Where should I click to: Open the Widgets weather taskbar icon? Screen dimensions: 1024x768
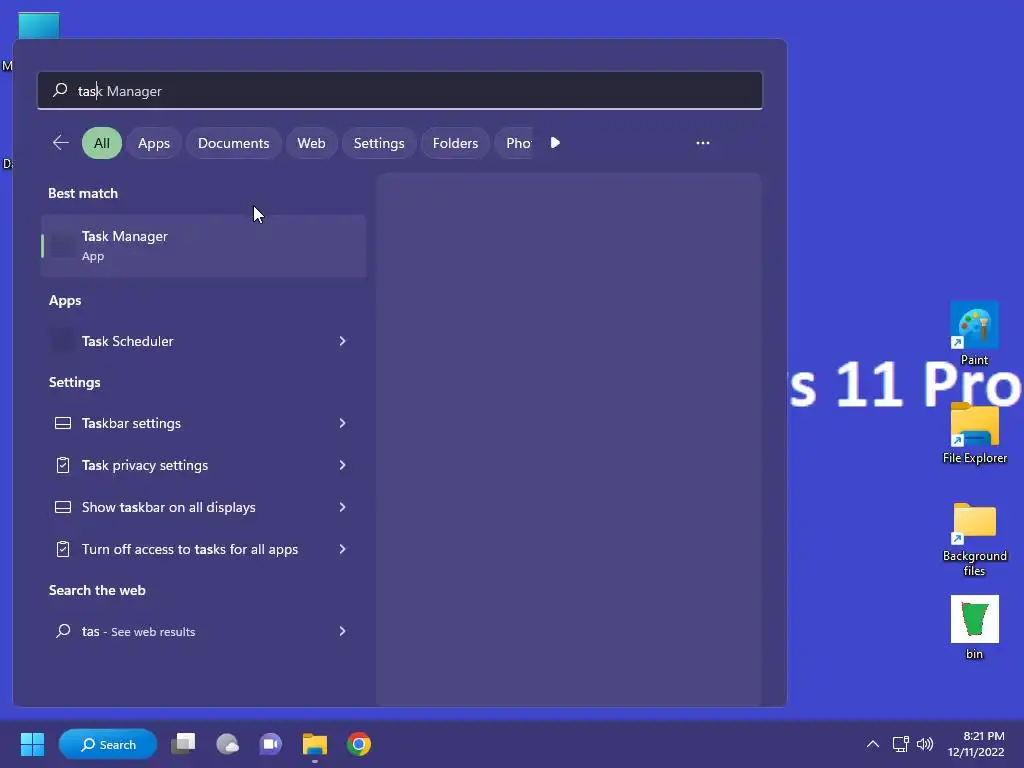(227, 744)
